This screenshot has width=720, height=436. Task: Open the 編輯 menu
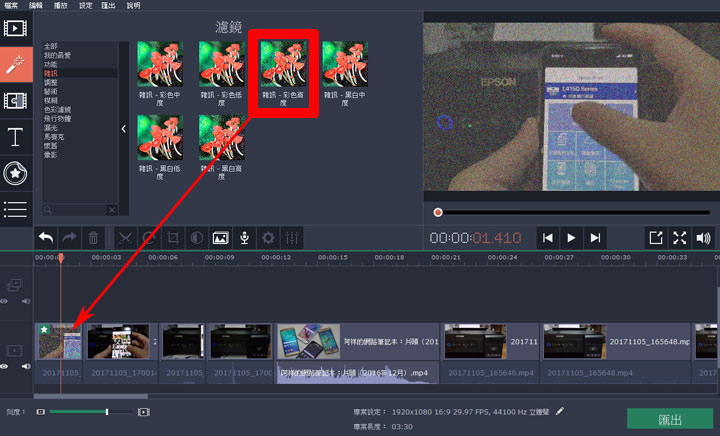tap(36, 6)
